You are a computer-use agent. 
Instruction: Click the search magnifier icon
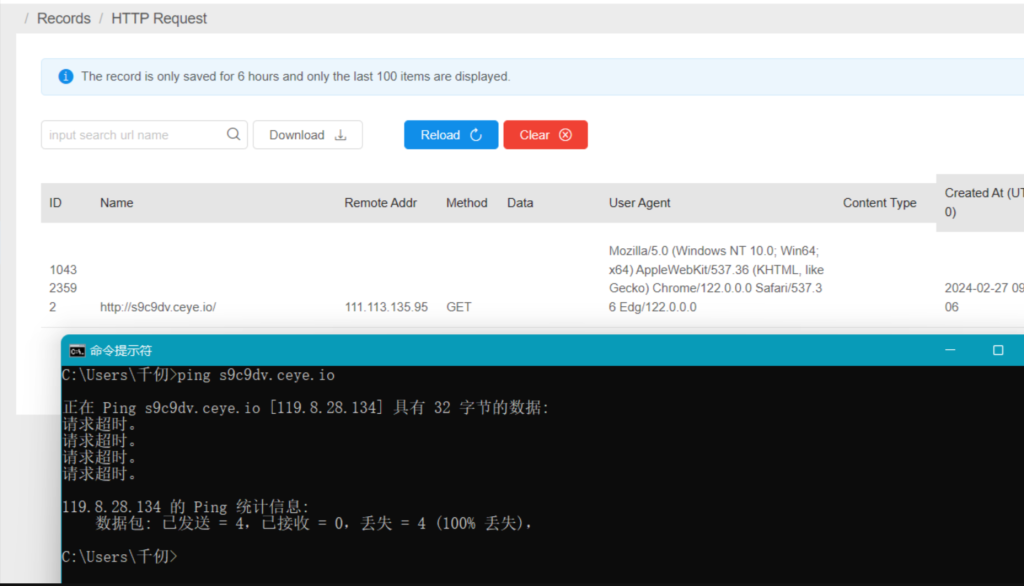pyautogui.click(x=233, y=135)
